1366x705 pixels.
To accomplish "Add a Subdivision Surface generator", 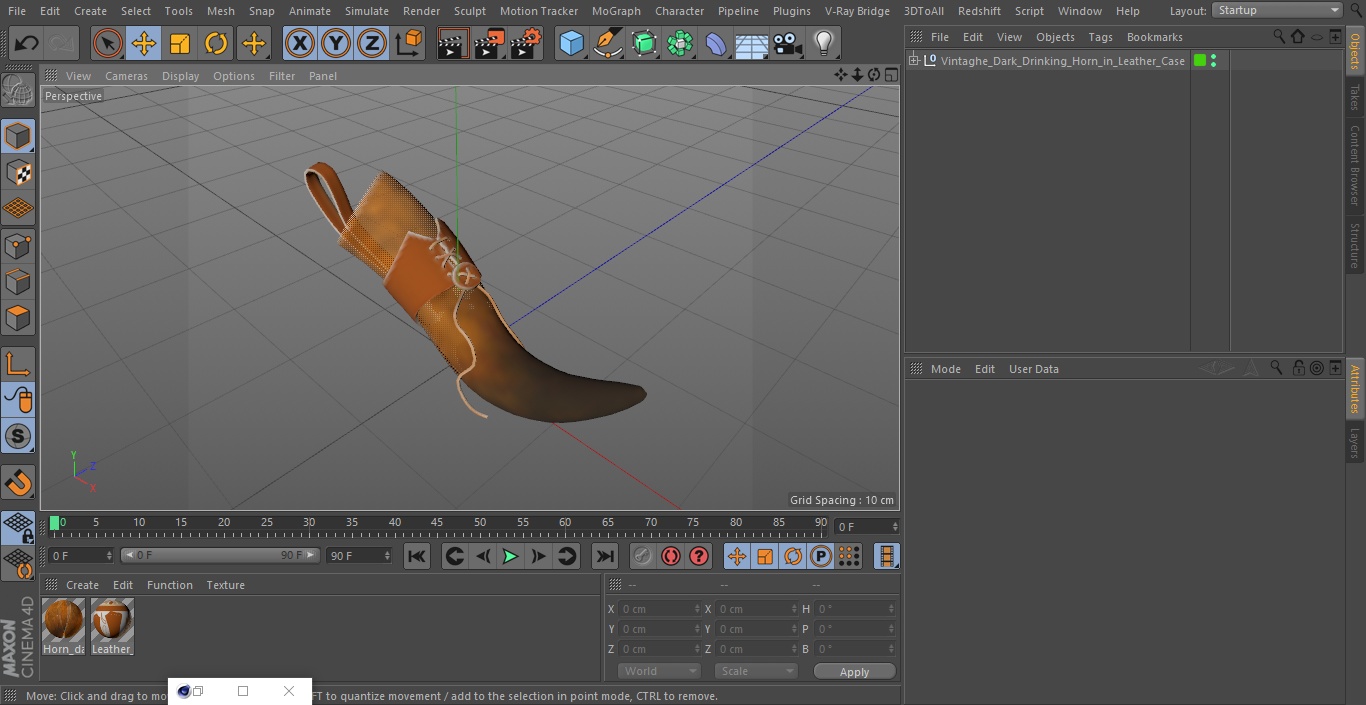I will [x=644, y=44].
